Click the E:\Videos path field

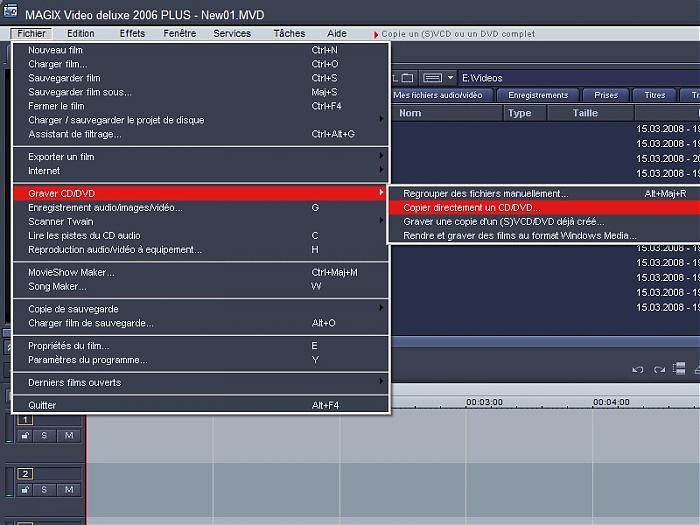(x=579, y=78)
